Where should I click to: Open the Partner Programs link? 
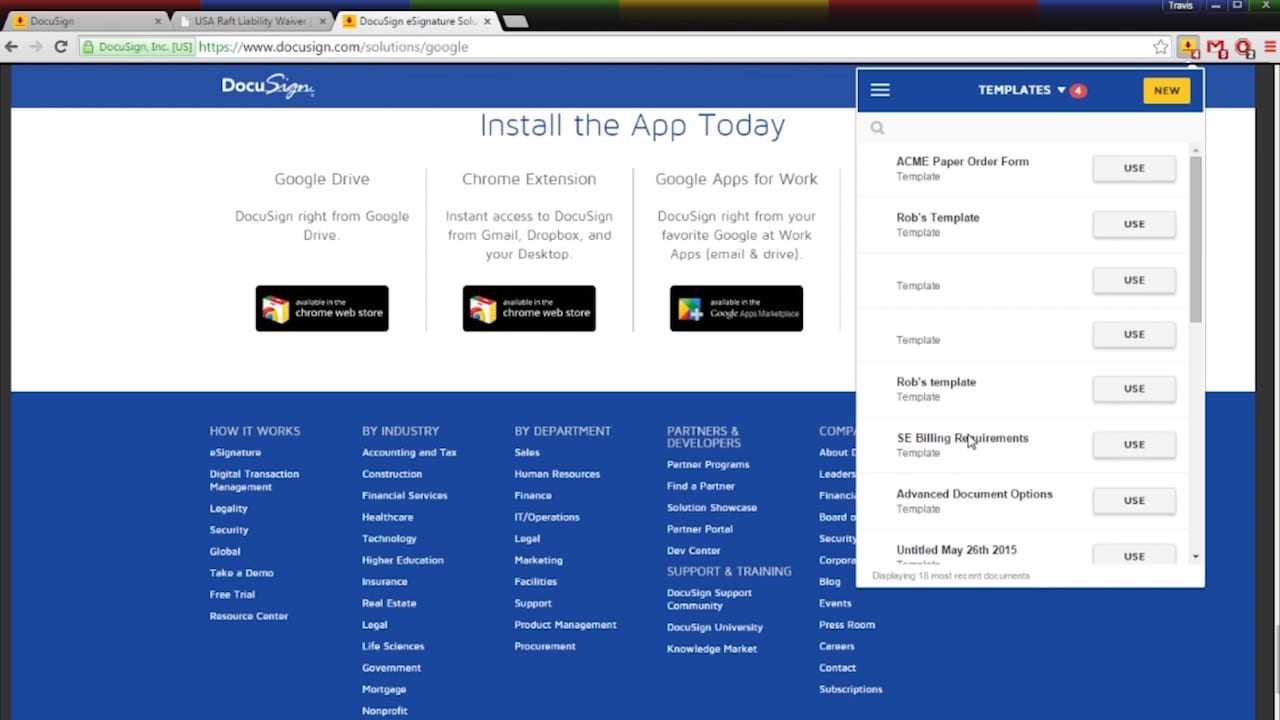click(x=708, y=465)
